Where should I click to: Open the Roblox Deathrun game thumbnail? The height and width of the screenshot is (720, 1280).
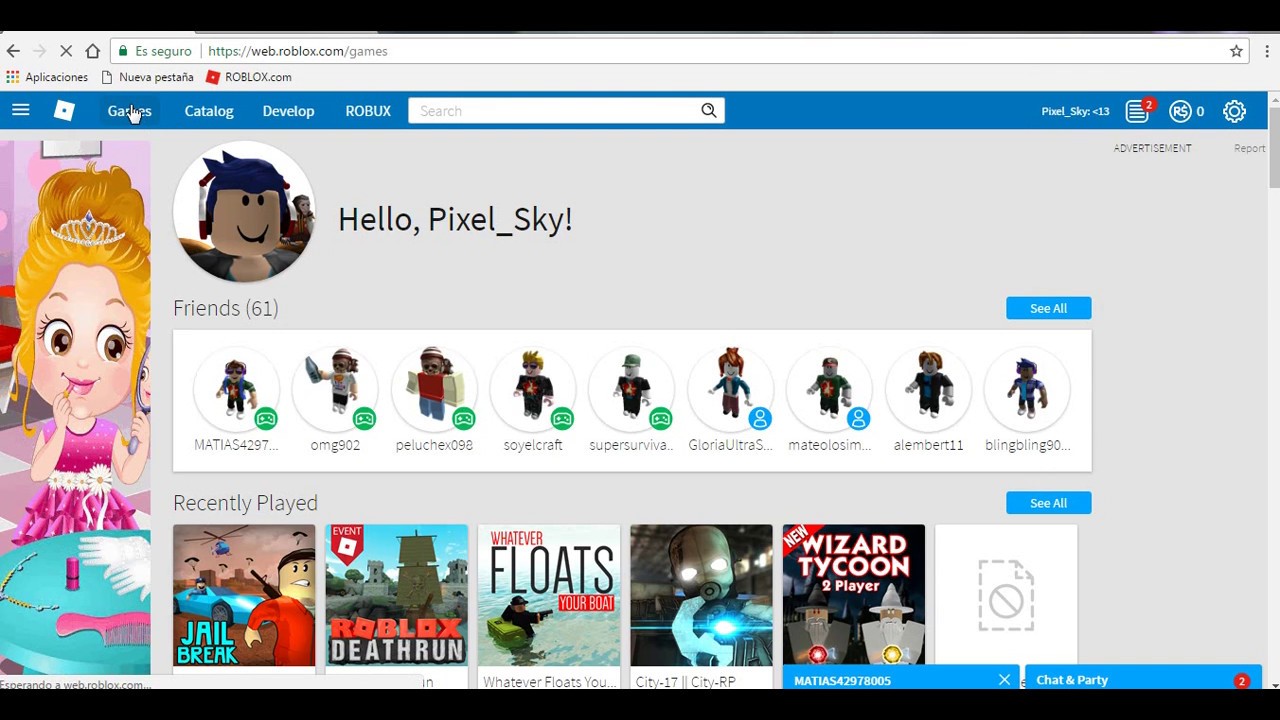[396, 595]
